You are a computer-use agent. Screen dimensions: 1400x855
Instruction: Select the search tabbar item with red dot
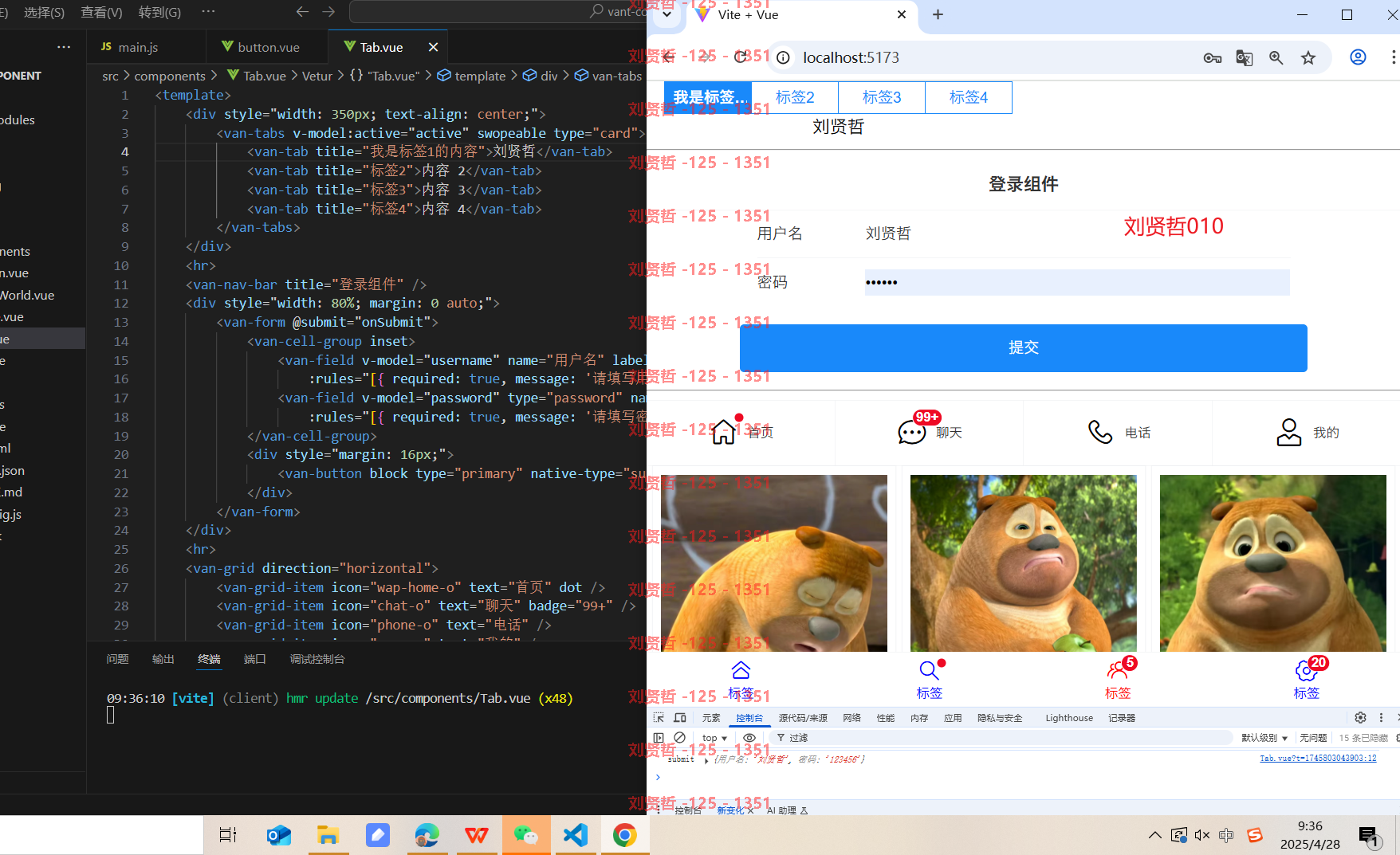click(930, 680)
